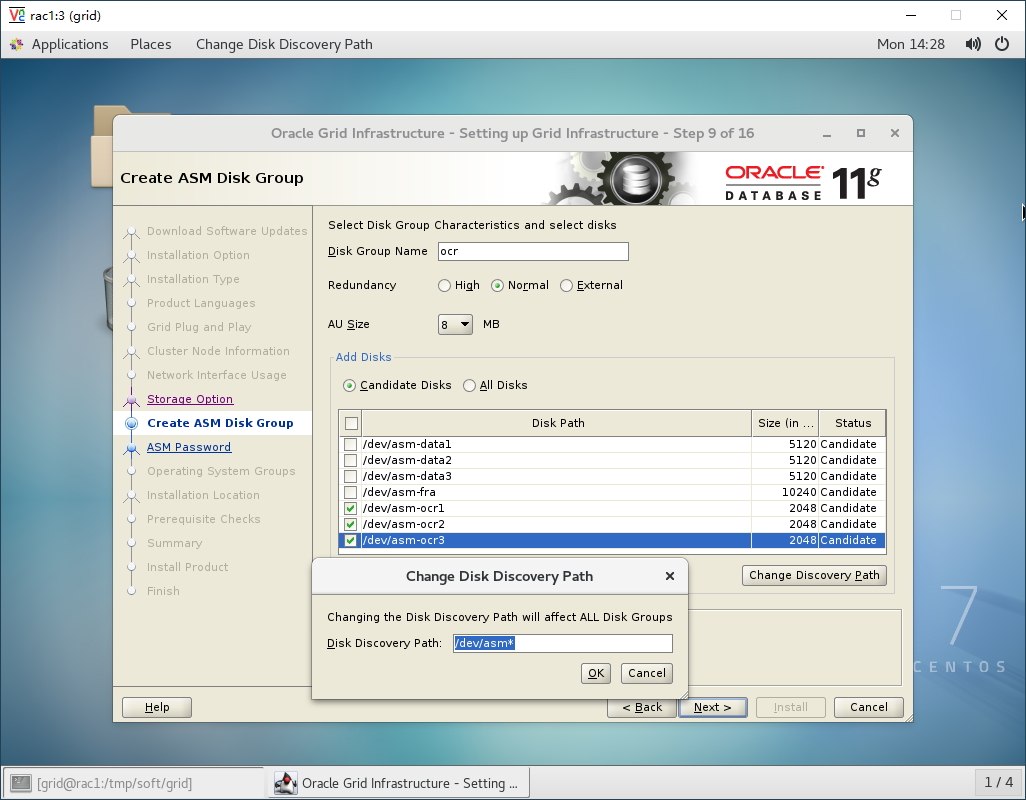Click the 10240 size cell
The width and height of the screenshot is (1026, 800).
[785, 492]
